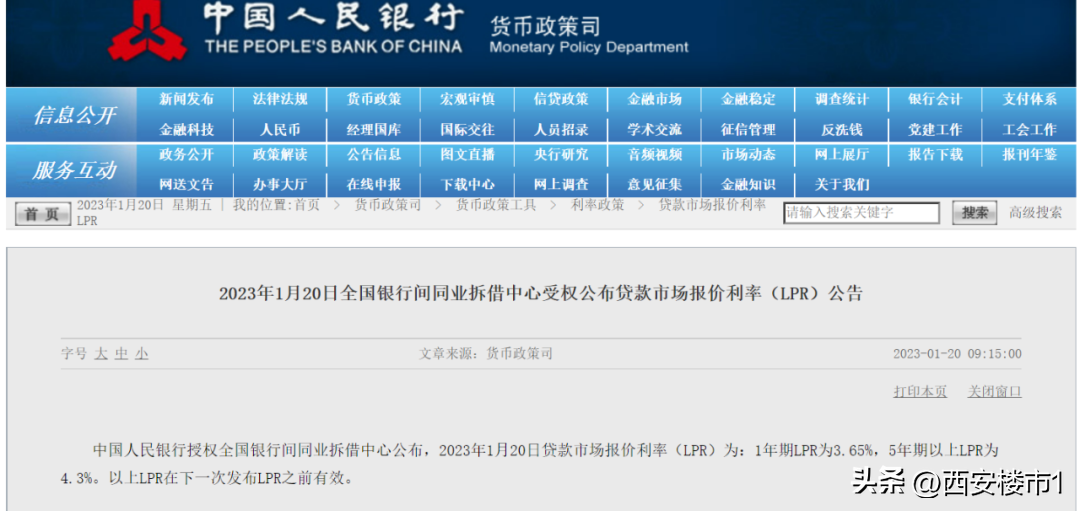This screenshot has height=511, width=1080.
Task: Go to 人员招录 section
Action: 561,129
